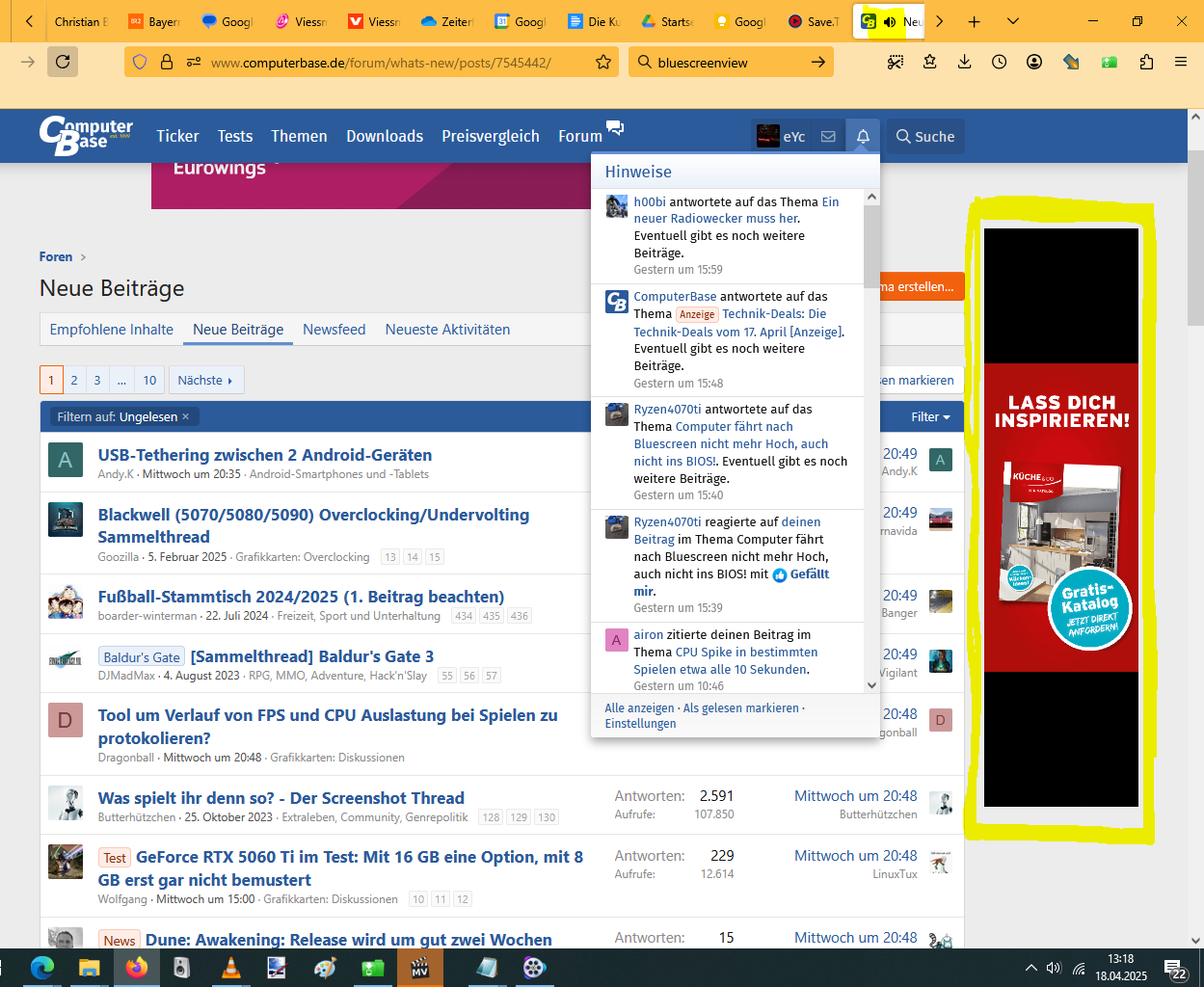This screenshot has height=987, width=1204.
Task: Click the Baldur's Gate prefix label
Action: (142, 657)
